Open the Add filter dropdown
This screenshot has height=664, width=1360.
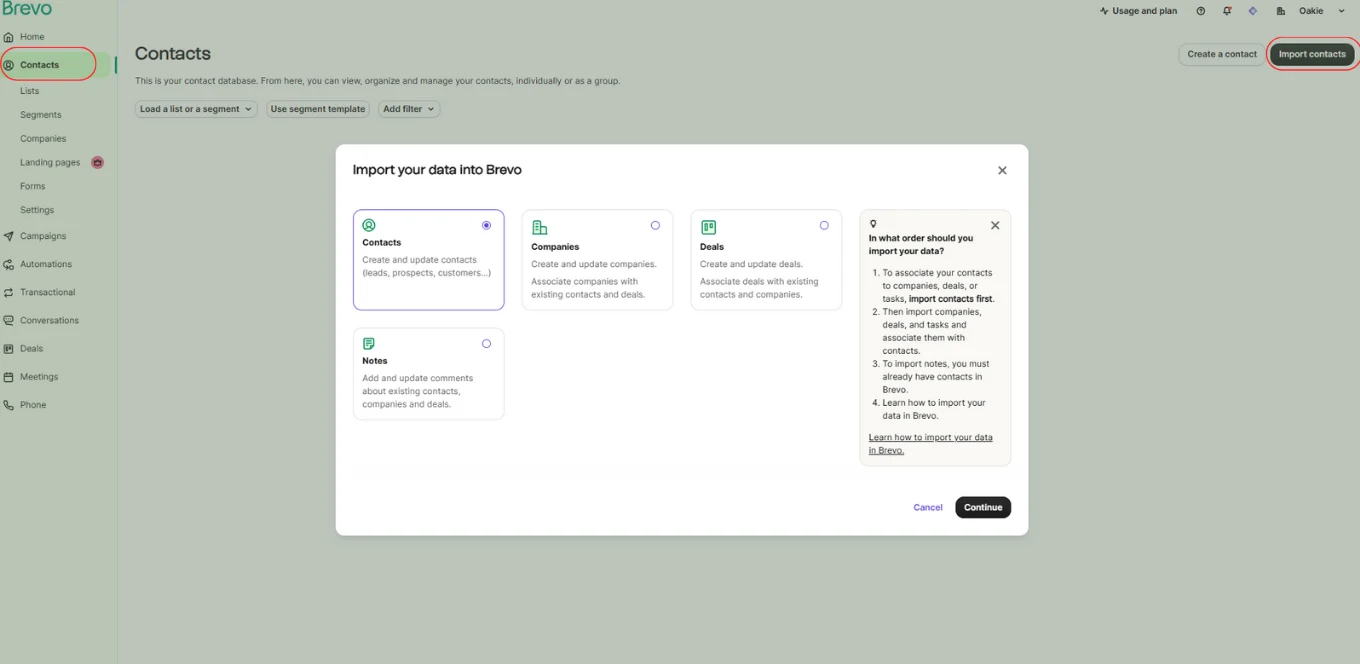(x=409, y=109)
